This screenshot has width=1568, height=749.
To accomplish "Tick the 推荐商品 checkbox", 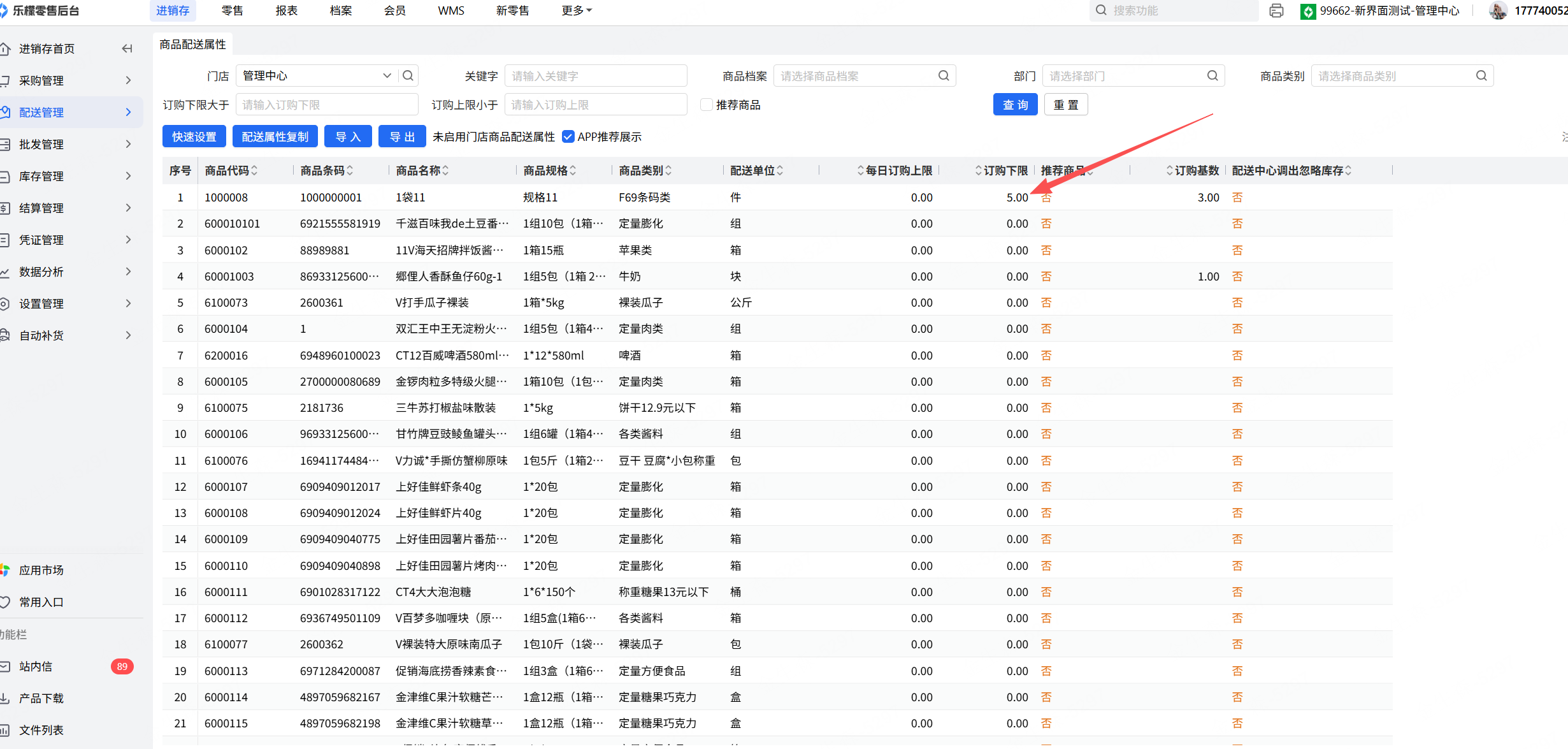I will coord(706,105).
